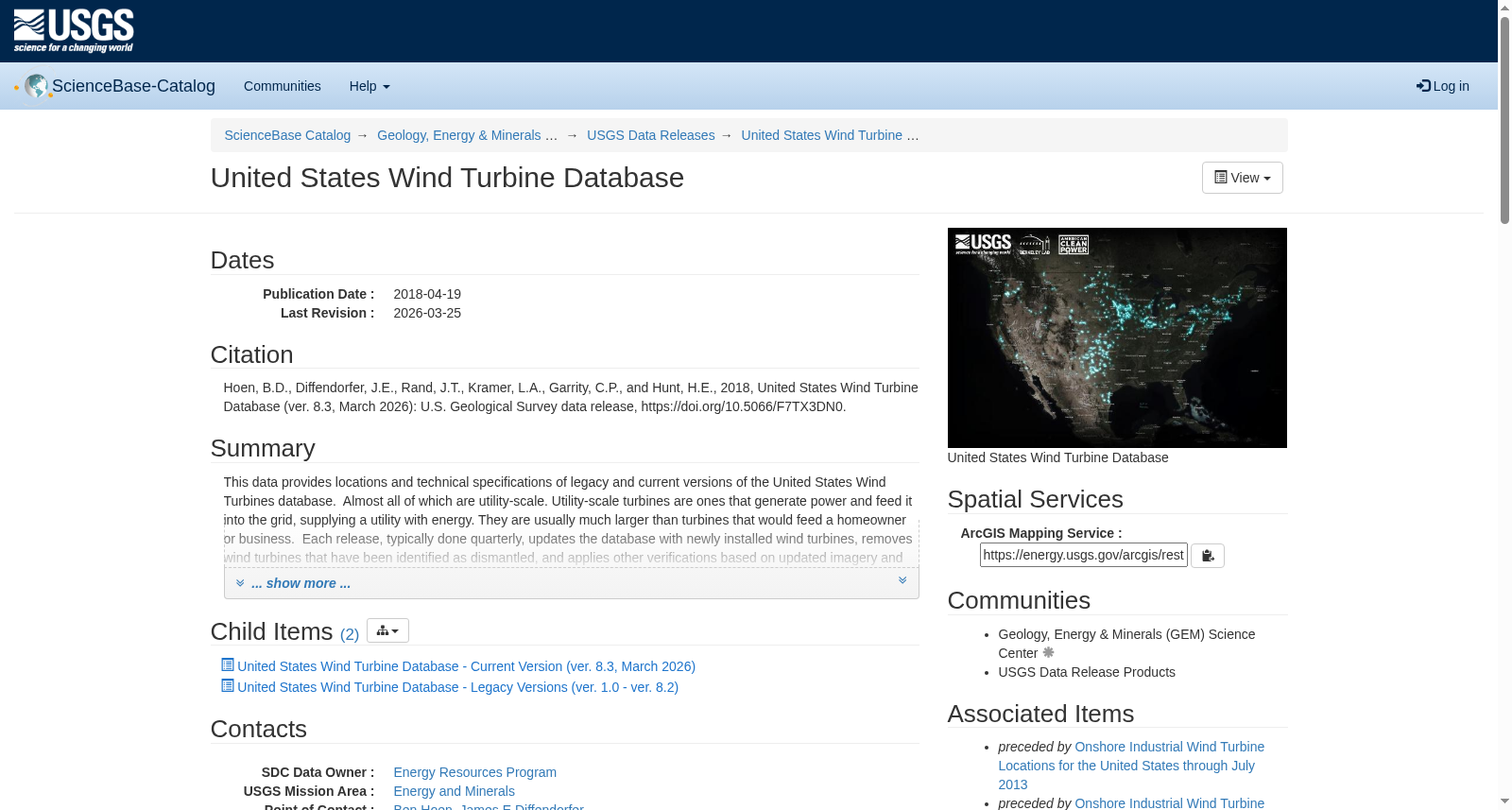This screenshot has height=810, width=1512.
Task: Click the map caption below thumbnail
Action: tap(1057, 457)
